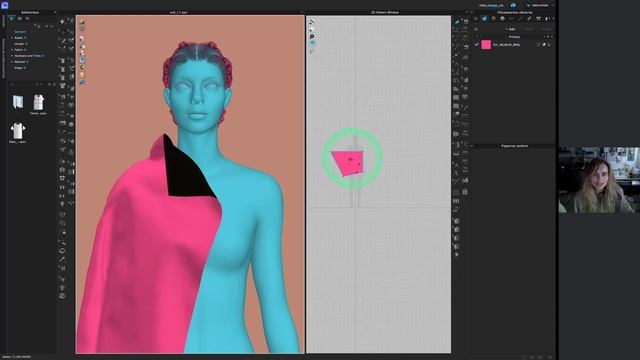Click the blue highlighted icon in 3D vertical toolbar
This screenshot has height=360, width=640.
click(82, 60)
